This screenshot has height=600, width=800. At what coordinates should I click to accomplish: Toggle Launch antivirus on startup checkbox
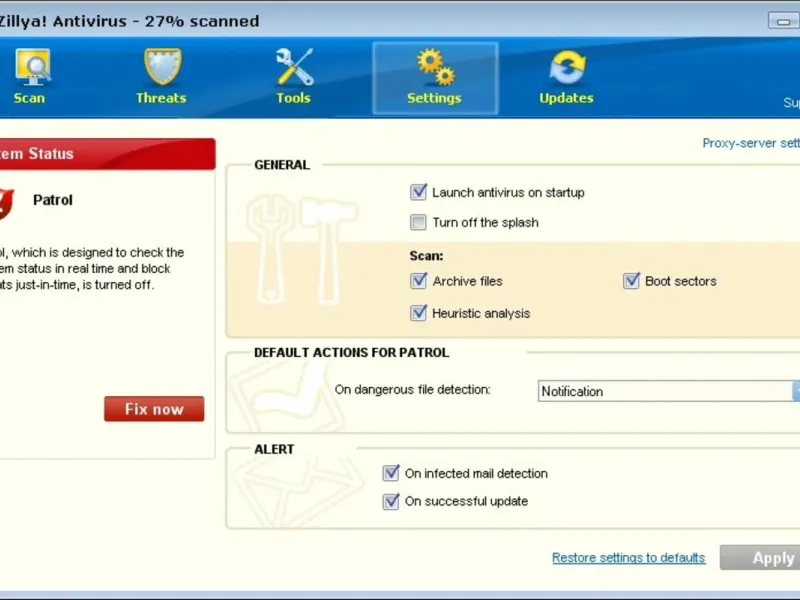(418, 192)
